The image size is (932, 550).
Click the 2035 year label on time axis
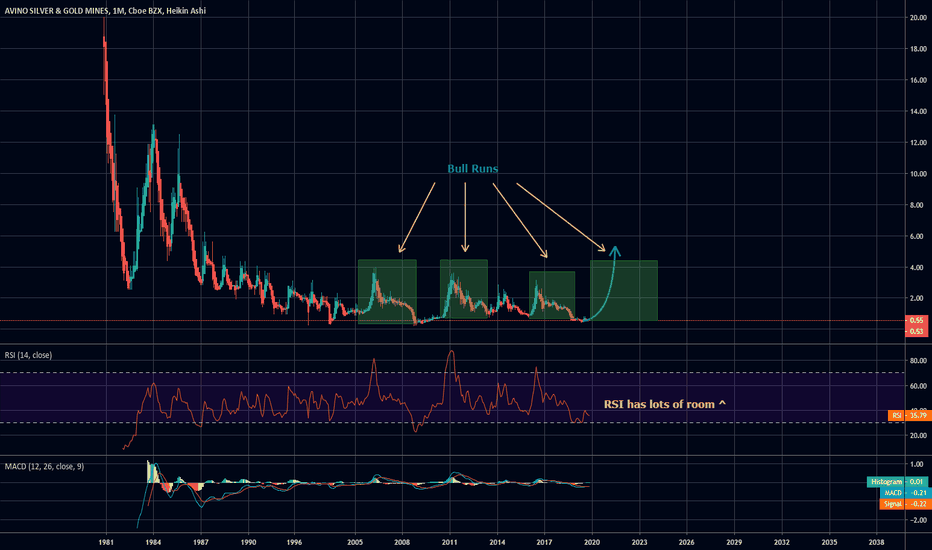[x=829, y=542]
